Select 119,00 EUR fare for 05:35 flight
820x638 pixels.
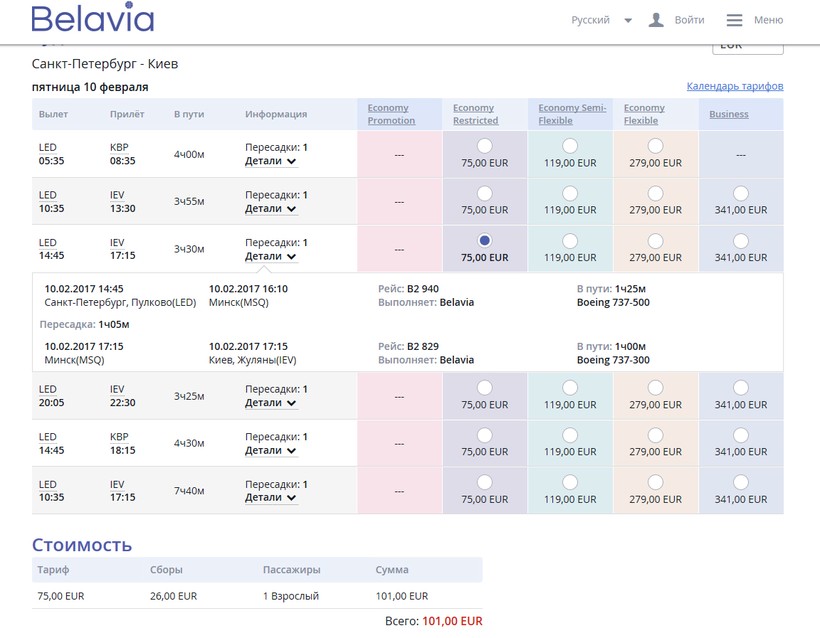click(x=570, y=146)
